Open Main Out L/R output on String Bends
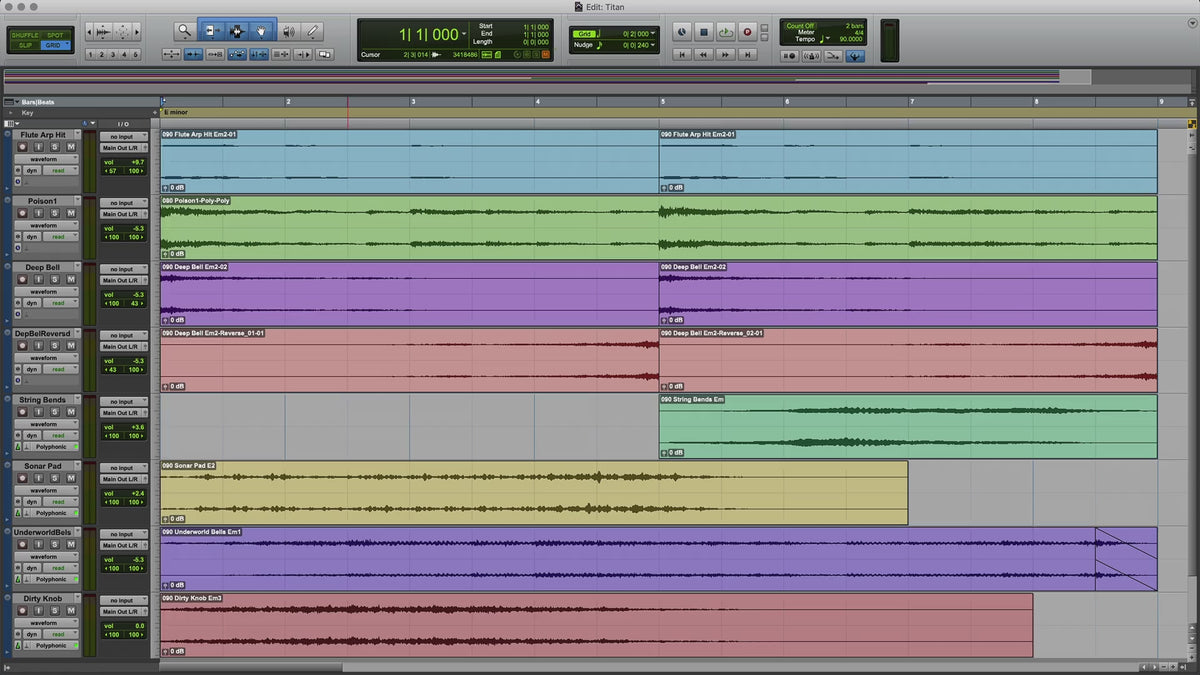 click(123, 413)
